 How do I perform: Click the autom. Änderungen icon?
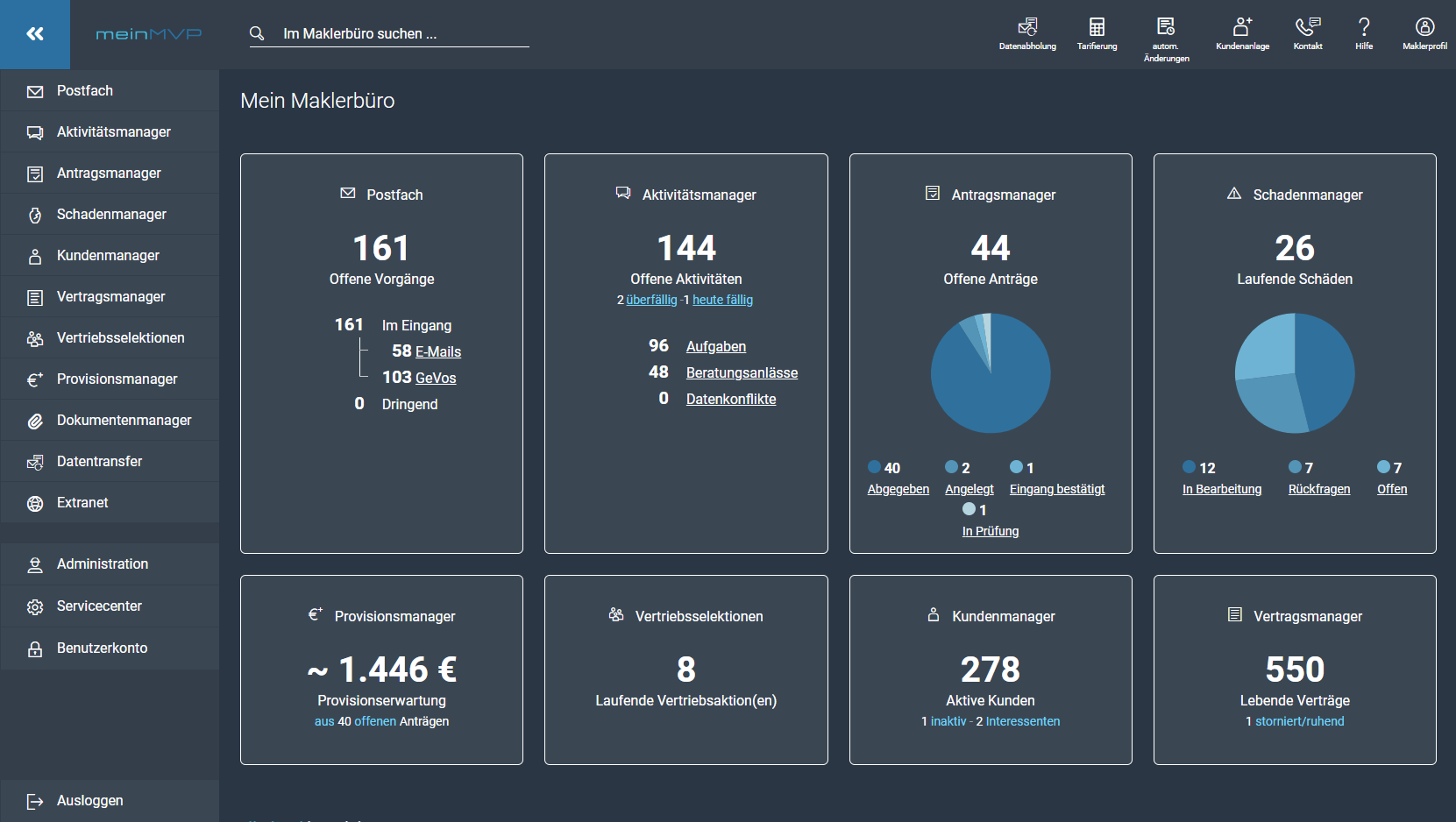point(1166,33)
